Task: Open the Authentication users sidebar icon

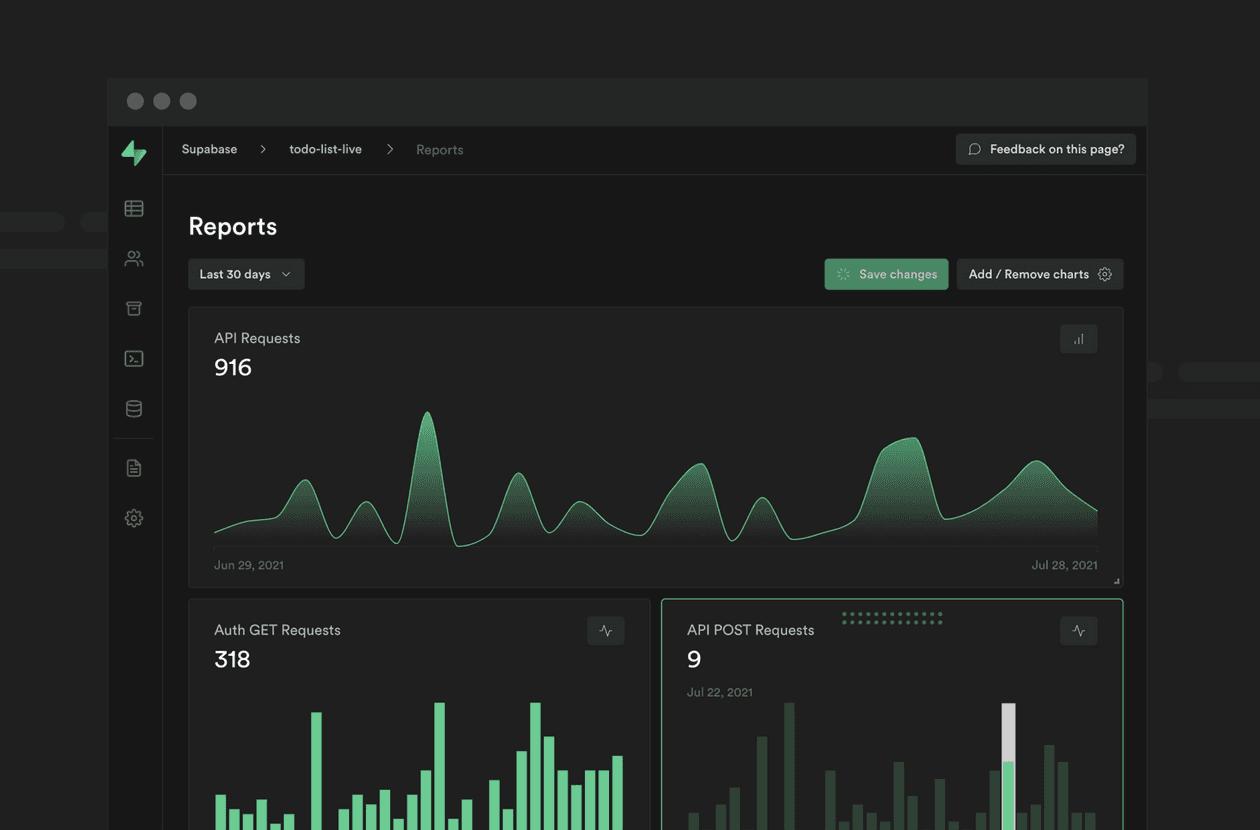Action: pos(134,258)
